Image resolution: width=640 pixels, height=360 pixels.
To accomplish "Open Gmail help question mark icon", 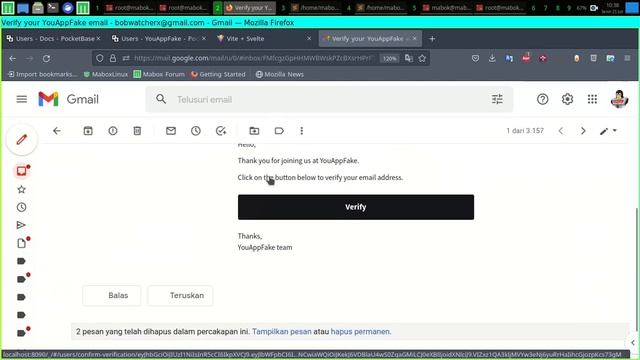I will [542, 99].
